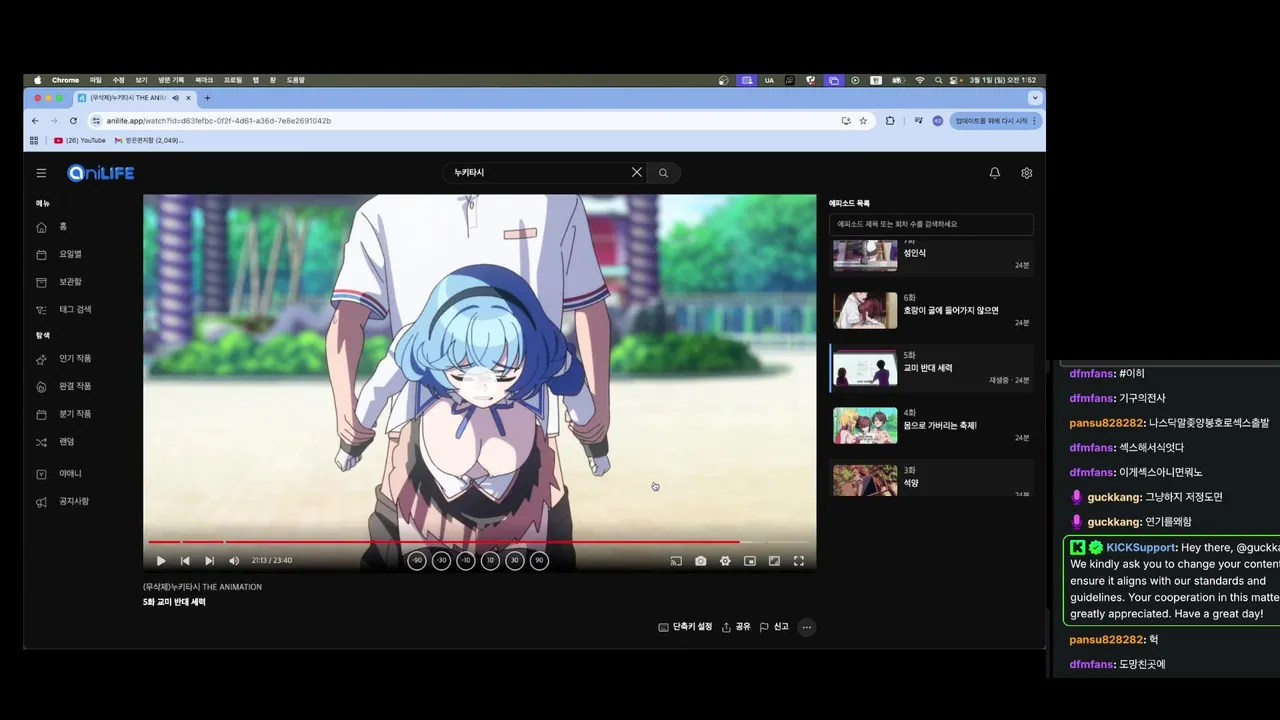The height and width of the screenshot is (720, 1280).
Task: Toggle theater mode in the player
Action: [x=774, y=561]
